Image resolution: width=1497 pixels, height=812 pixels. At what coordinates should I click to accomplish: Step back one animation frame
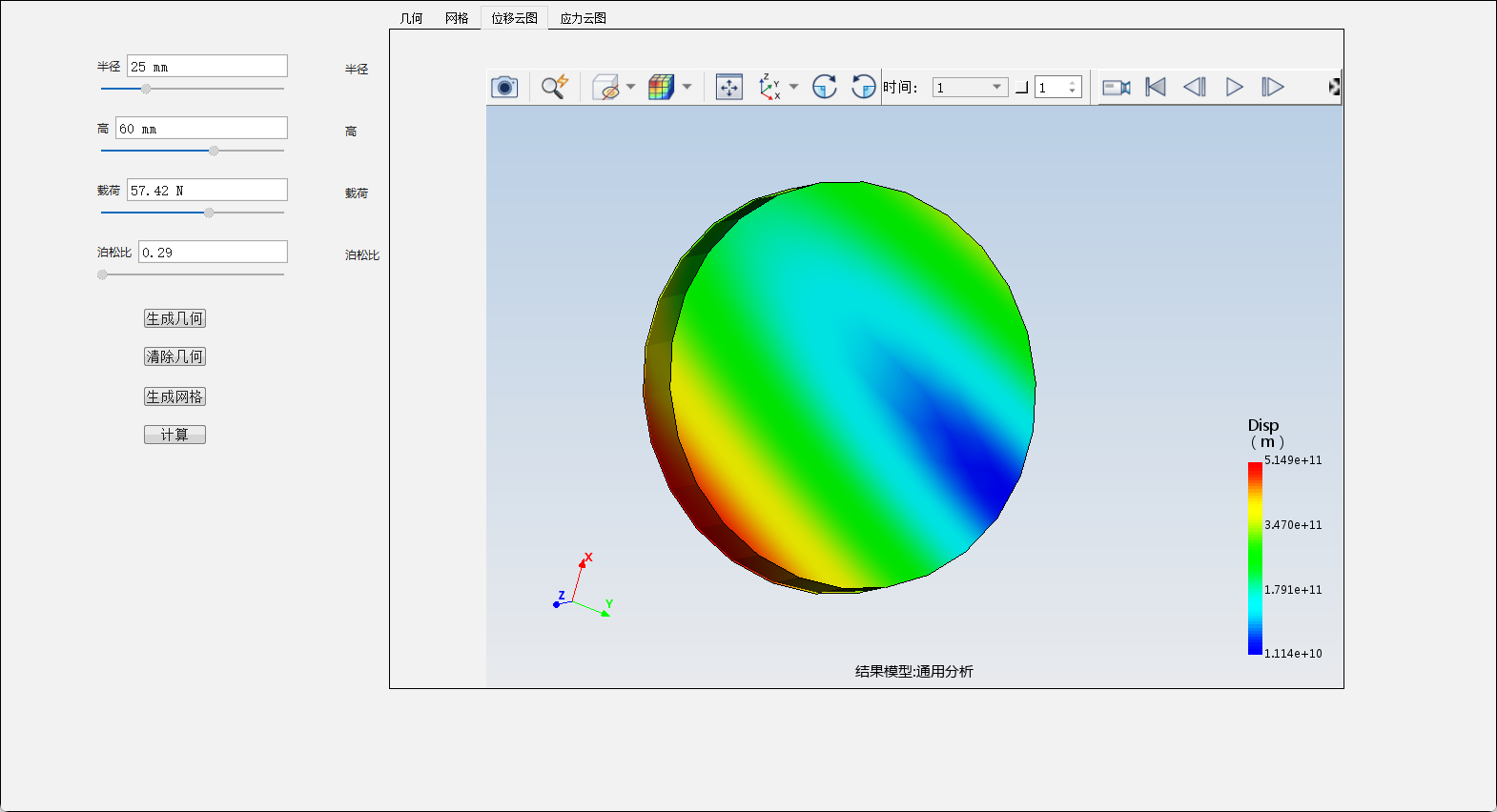[1195, 88]
